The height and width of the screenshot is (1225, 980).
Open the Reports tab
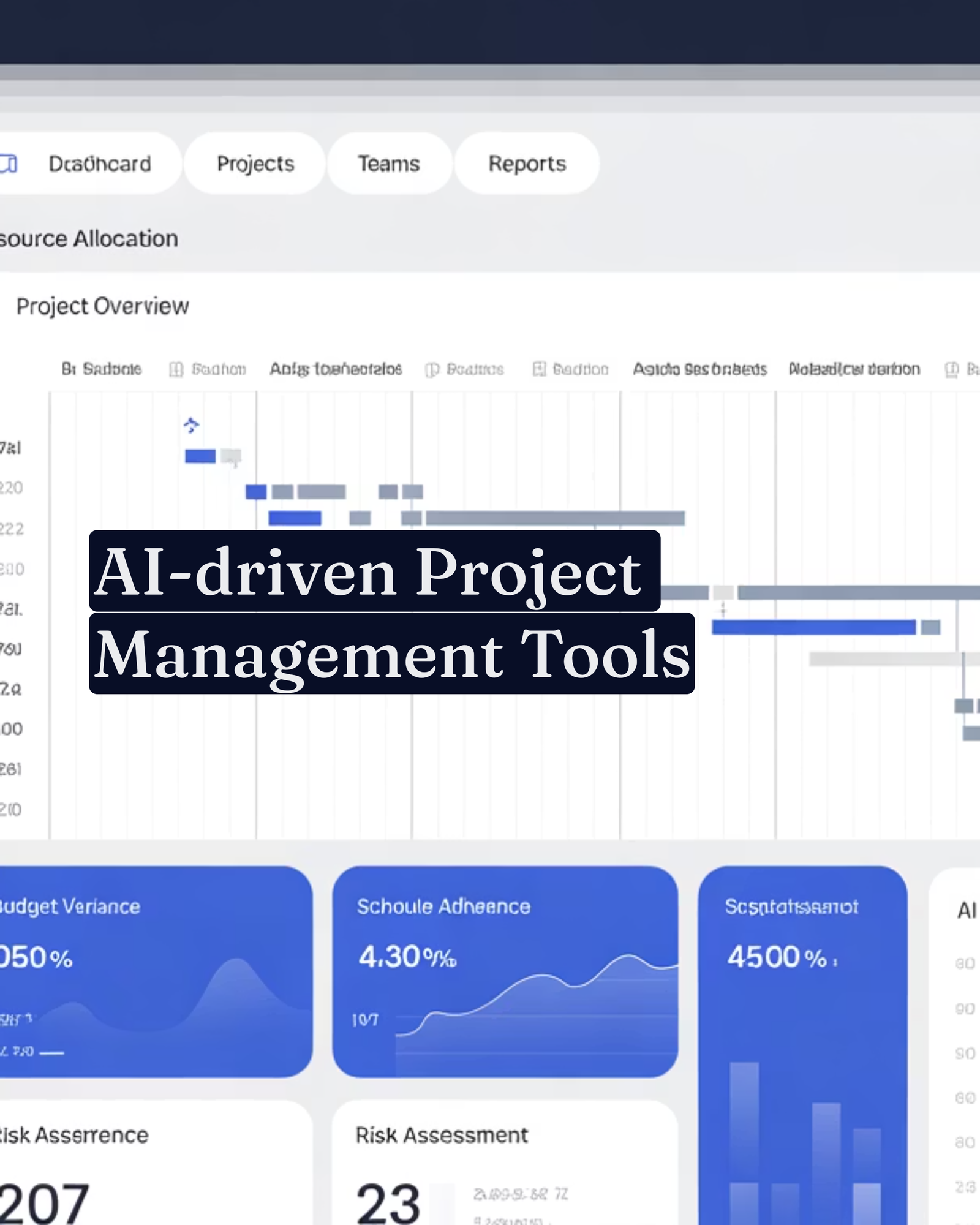pos(527,164)
